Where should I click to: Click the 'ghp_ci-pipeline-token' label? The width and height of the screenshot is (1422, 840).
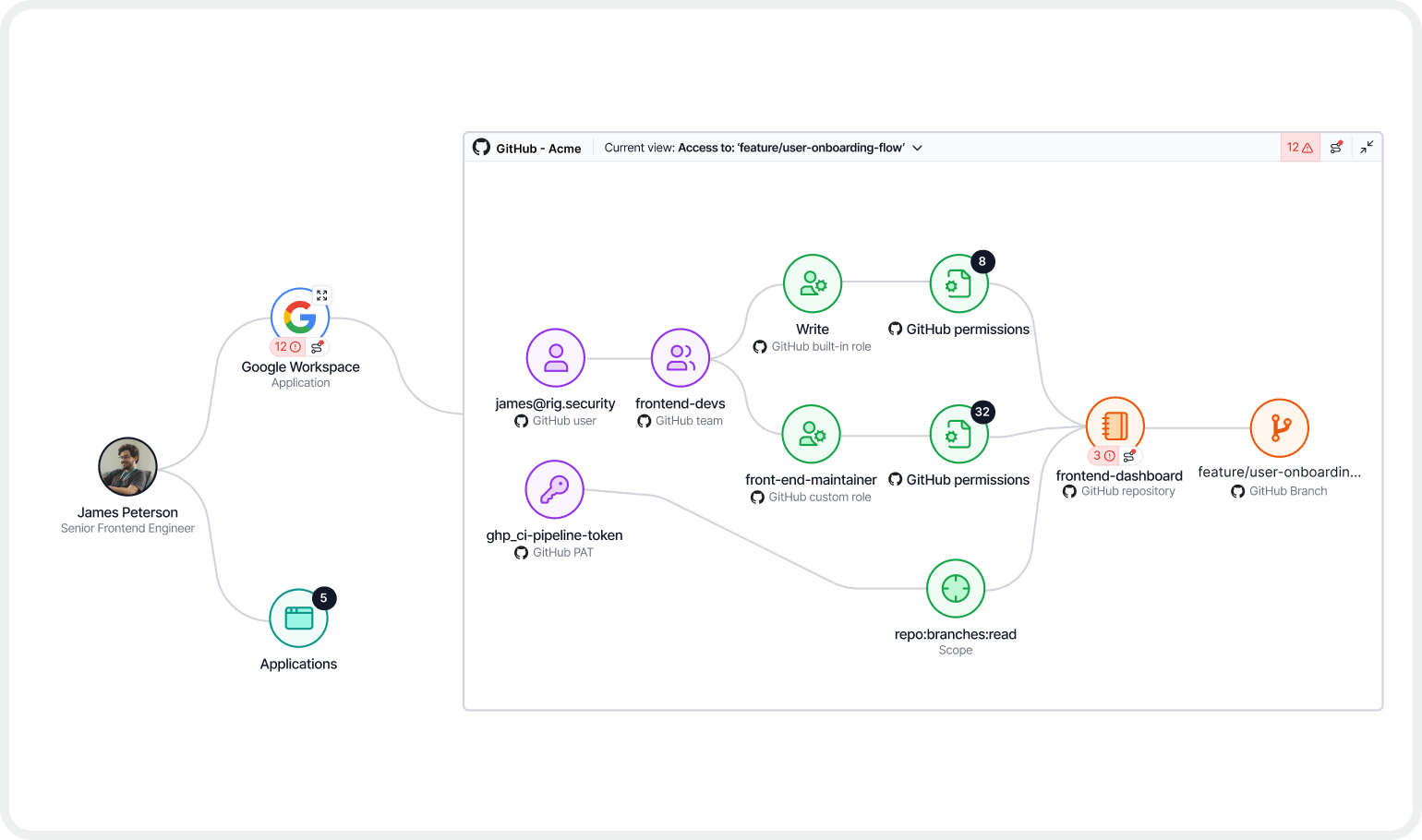pos(554,535)
